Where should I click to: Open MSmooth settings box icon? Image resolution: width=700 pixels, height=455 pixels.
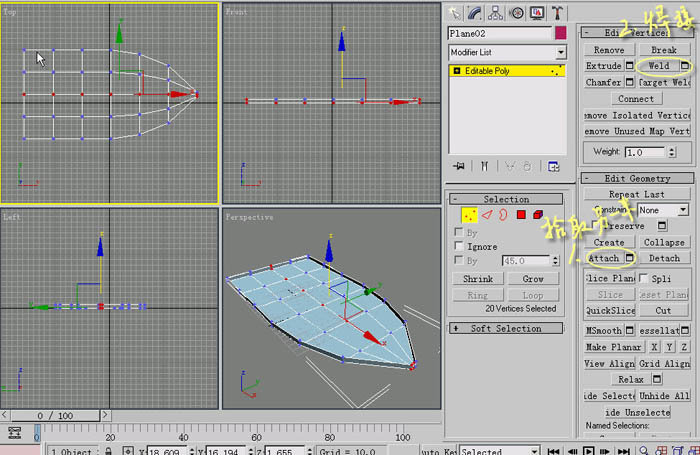coord(629,330)
